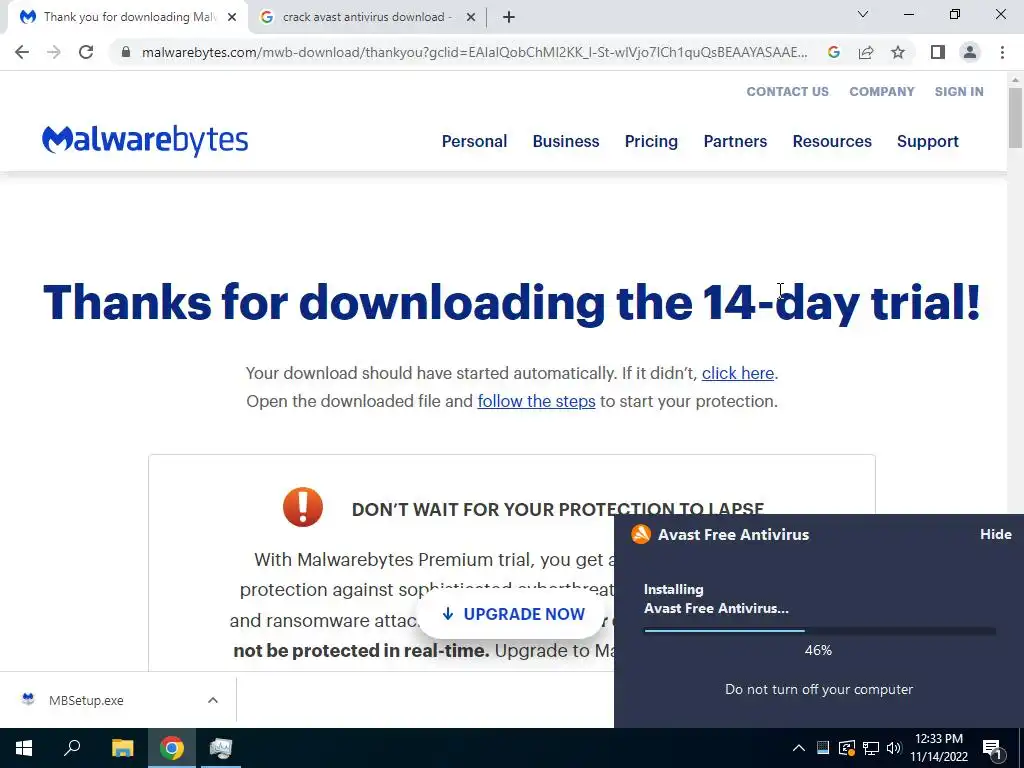
Task: Open the Google icon in the address bar
Action: pyautogui.click(x=833, y=52)
